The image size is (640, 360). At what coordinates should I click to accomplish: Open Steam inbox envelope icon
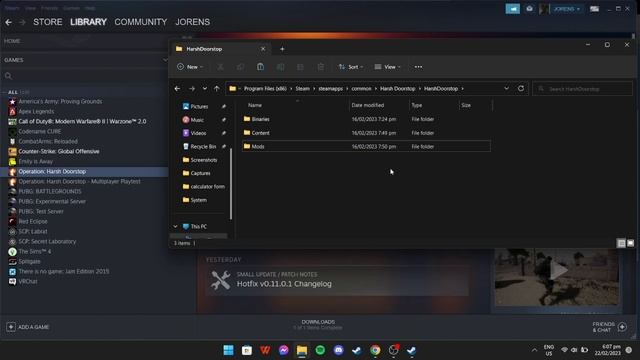click(x=529, y=9)
